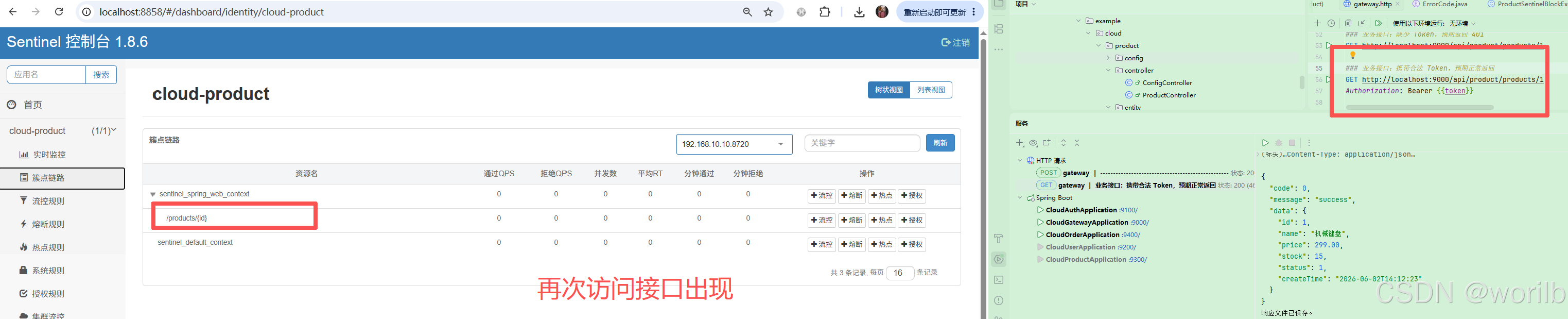Open the Structure tool window icon

(x=999, y=29)
